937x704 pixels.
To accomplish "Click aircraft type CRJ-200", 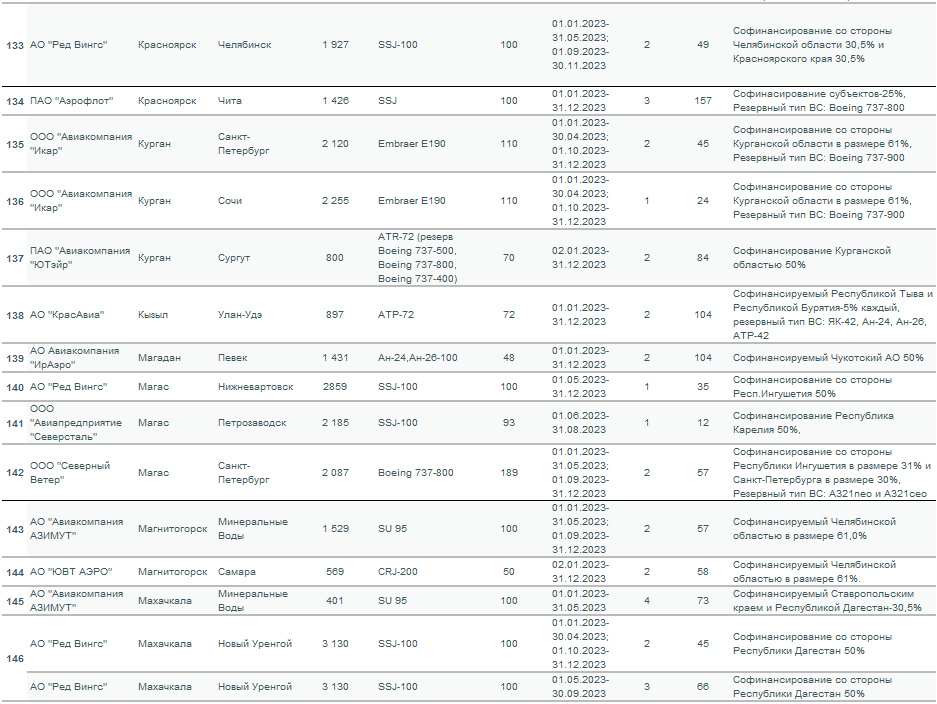I will (x=397, y=572).
